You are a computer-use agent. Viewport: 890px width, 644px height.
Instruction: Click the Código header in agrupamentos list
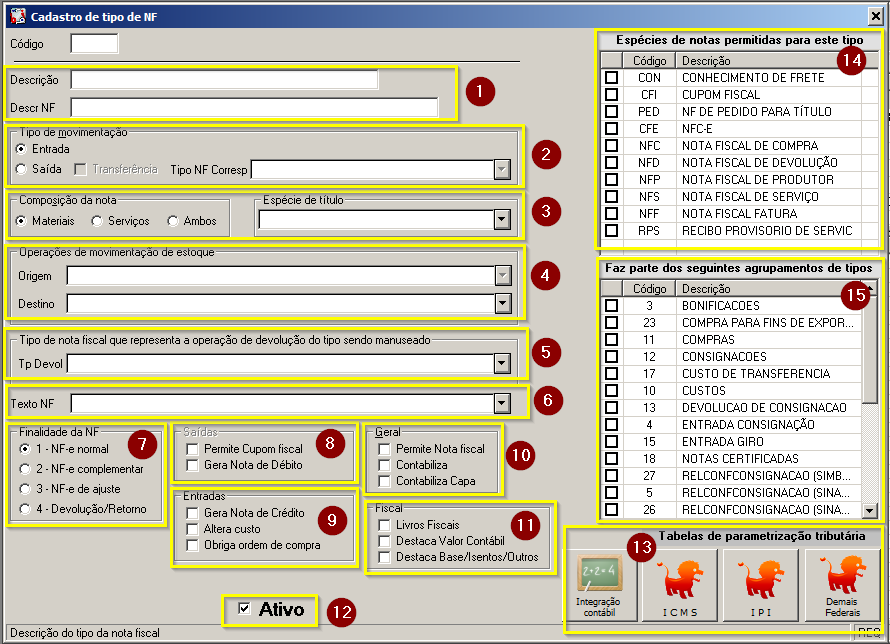pyautogui.click(x=649, y=289)
